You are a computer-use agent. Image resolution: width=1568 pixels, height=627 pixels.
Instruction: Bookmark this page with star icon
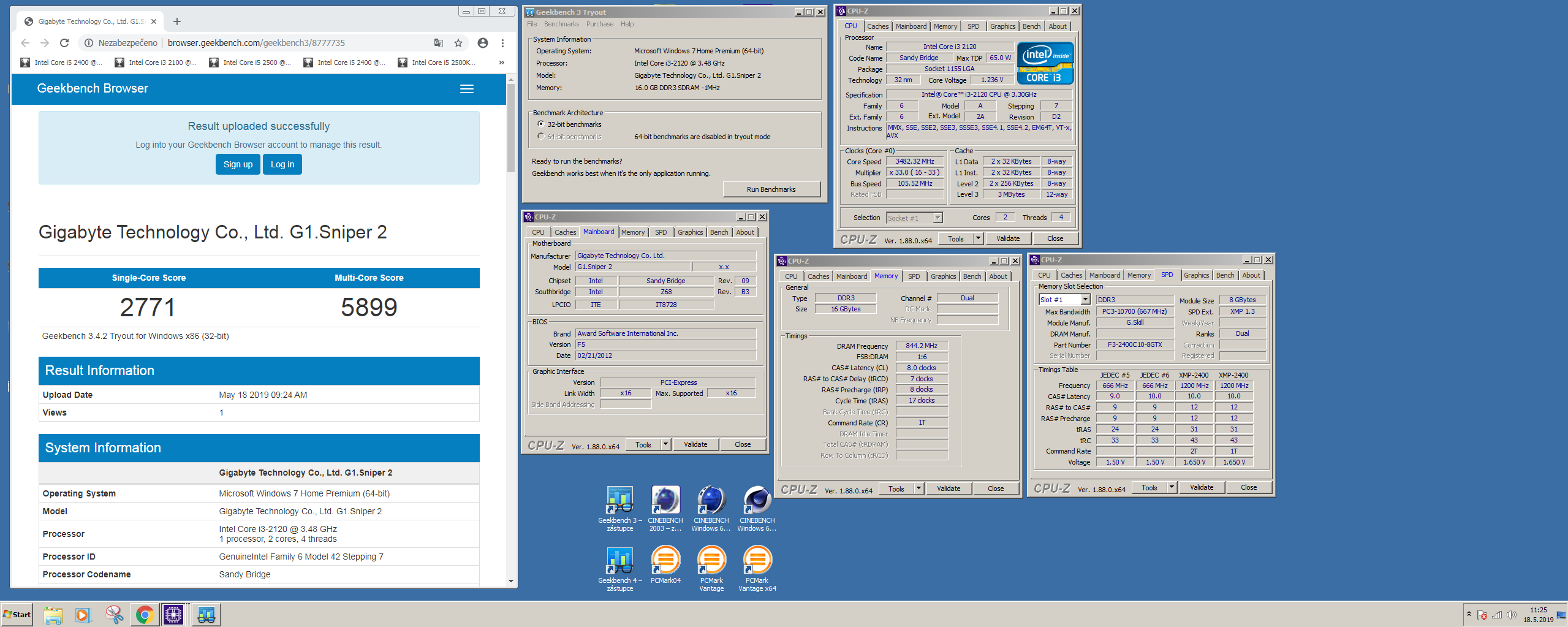point(458,43)
